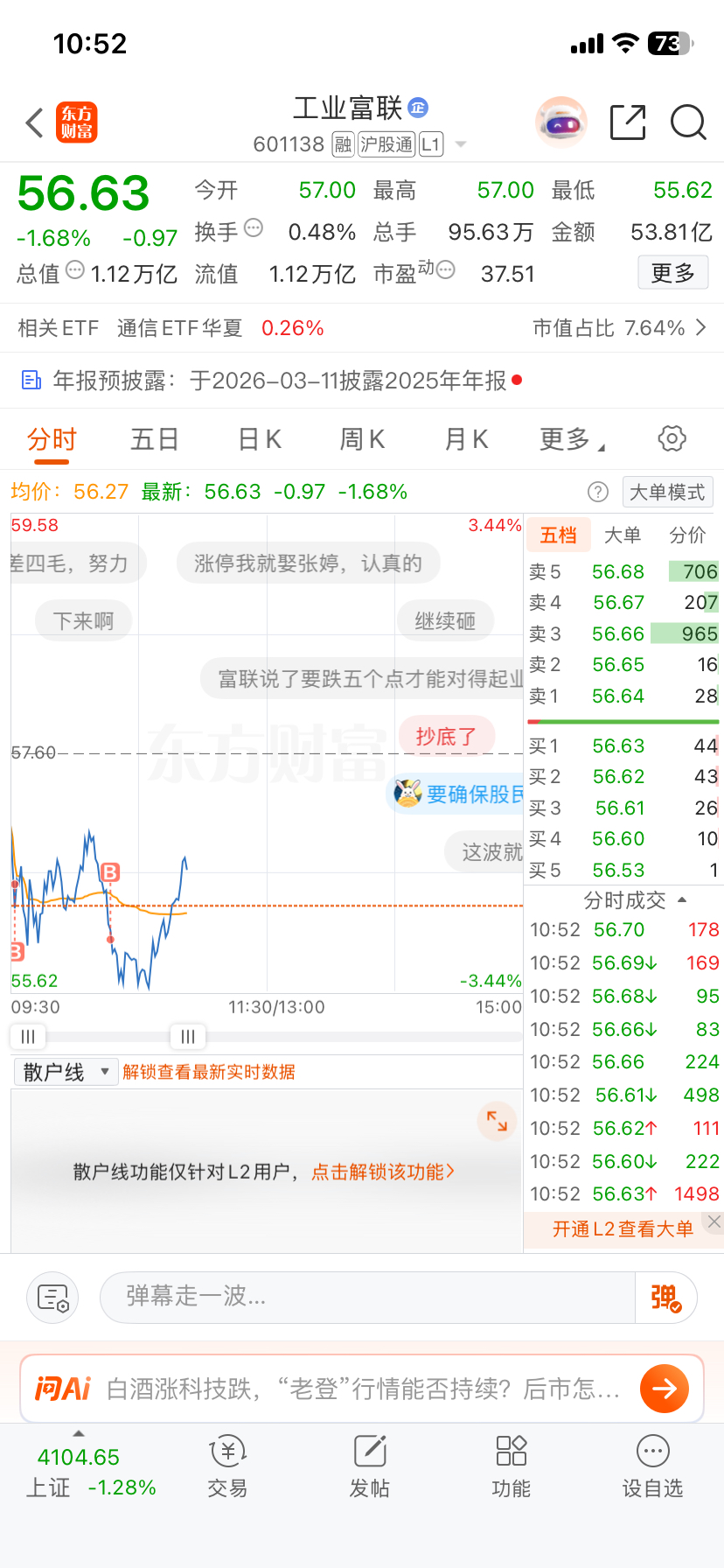Viewport: 724px width, 1568px height.
Task: Select the 分时 chart tab
Action: tap(52, 439)
